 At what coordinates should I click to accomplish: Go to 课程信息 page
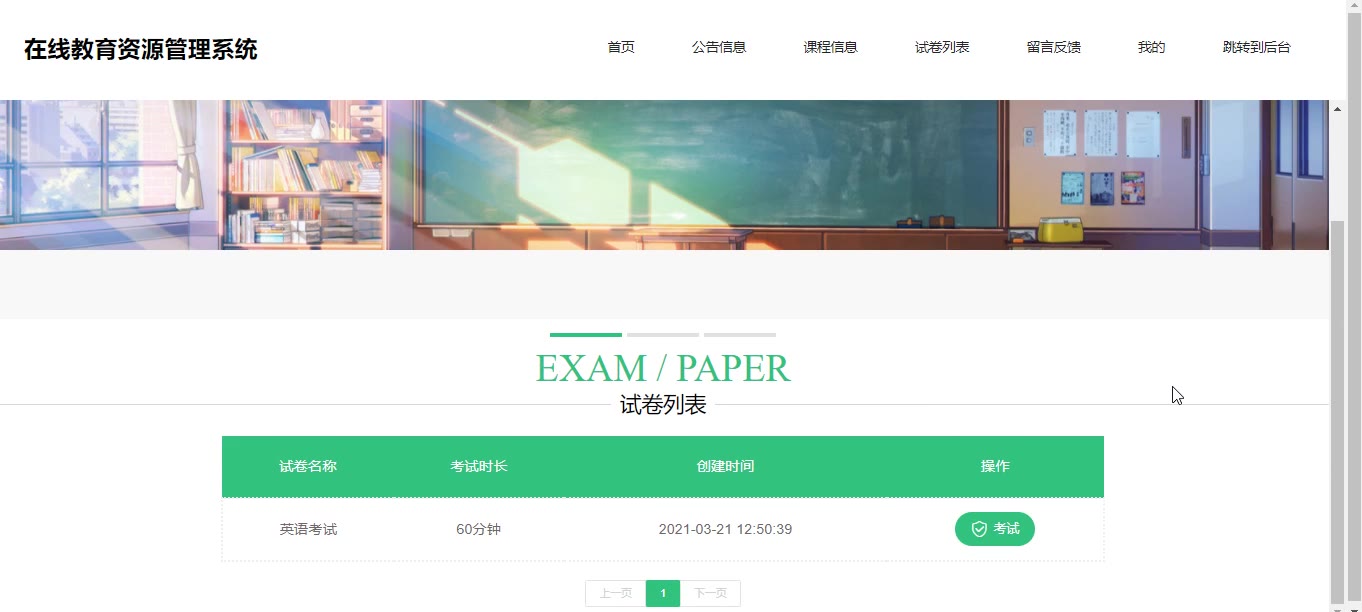[831, 47]
